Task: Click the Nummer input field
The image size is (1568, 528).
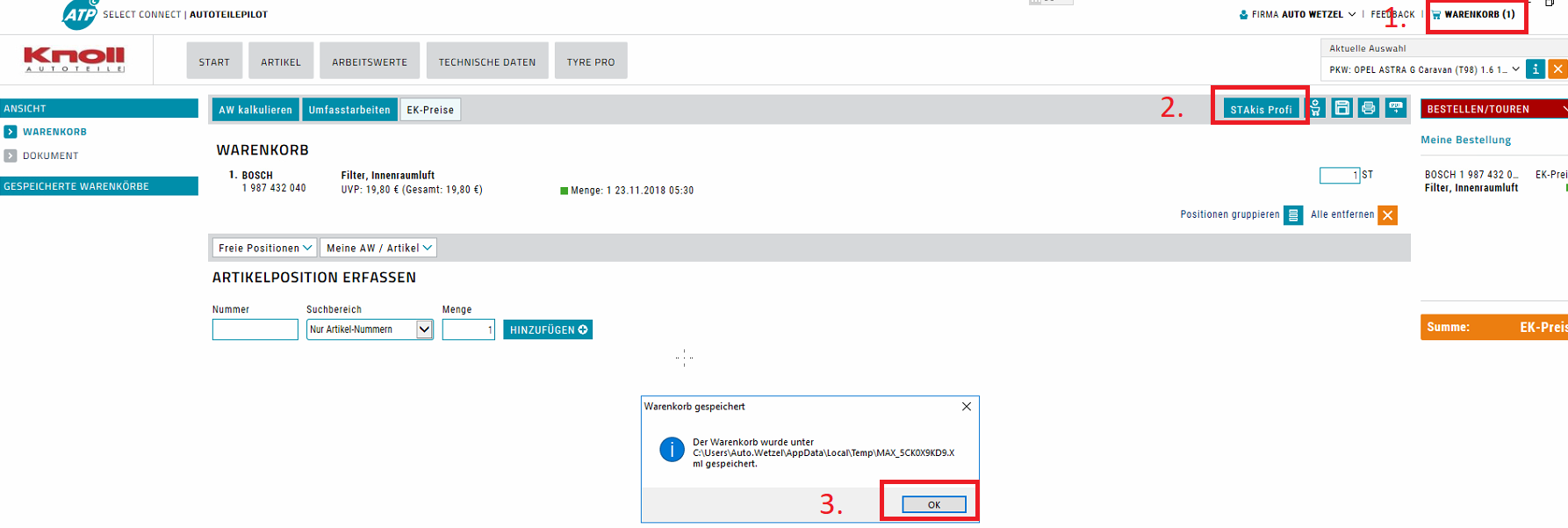Action: pyautogui.click(x=255, y=329)
